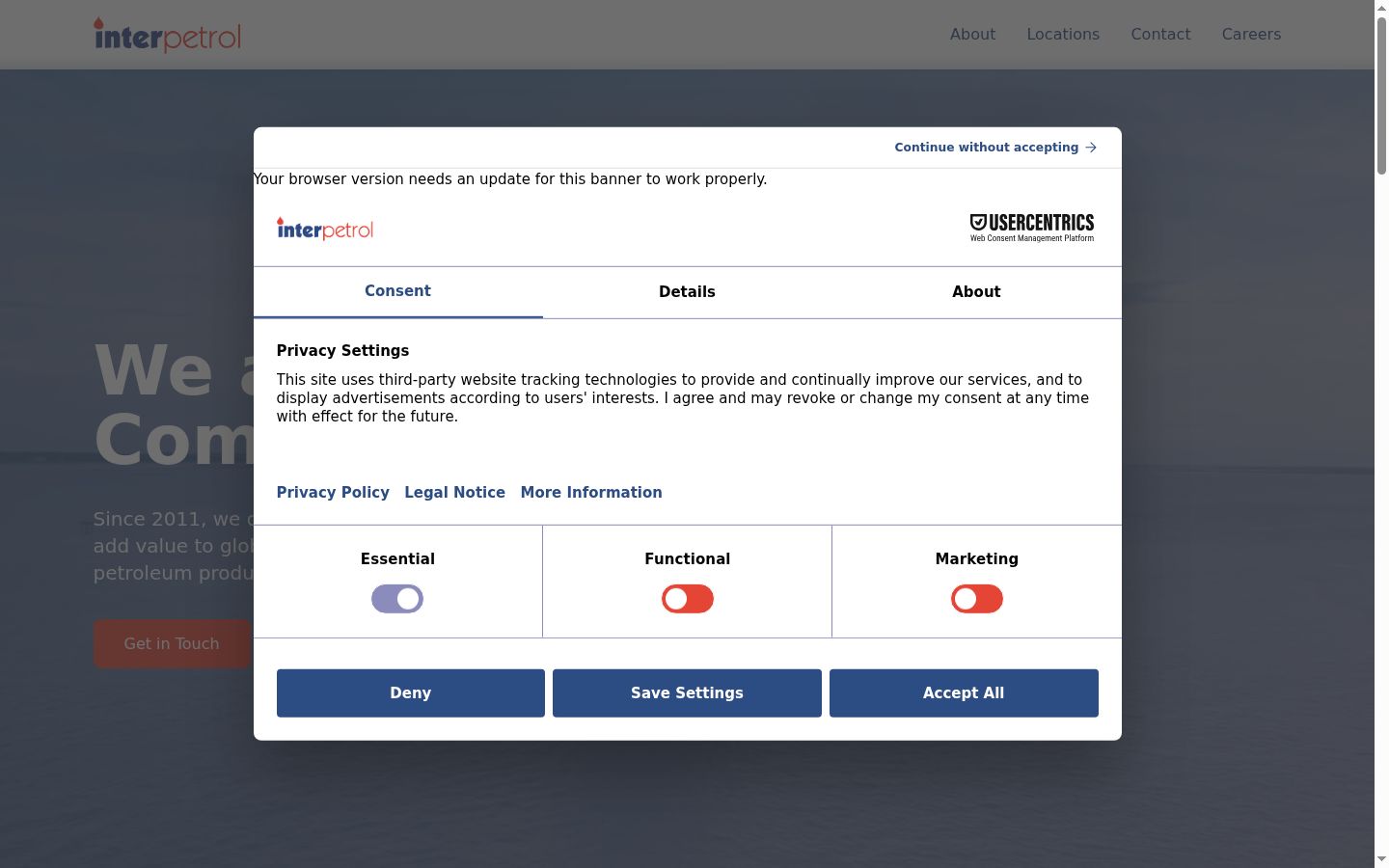Click the interpetrol logo in the site header
The height and width of the screenshot is (868, 1389).
[x=167, y=35]
